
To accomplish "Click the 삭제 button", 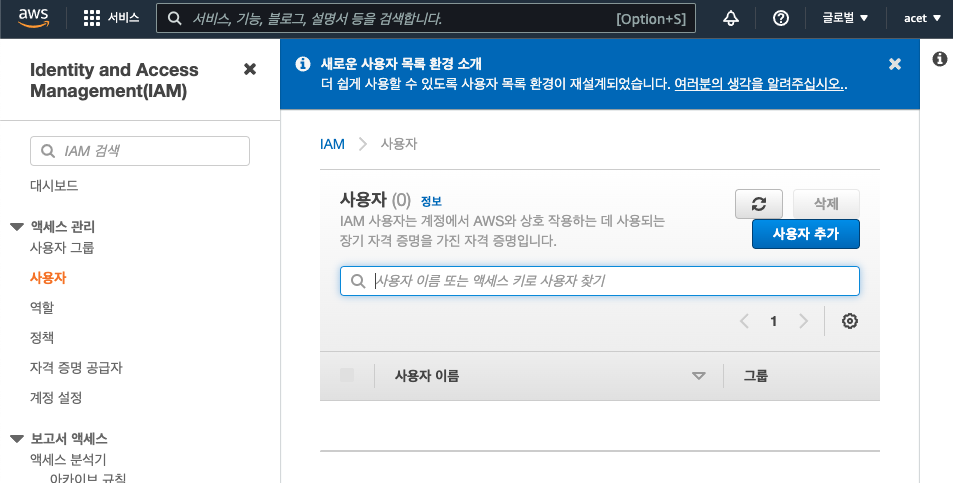I will [827, 204].
